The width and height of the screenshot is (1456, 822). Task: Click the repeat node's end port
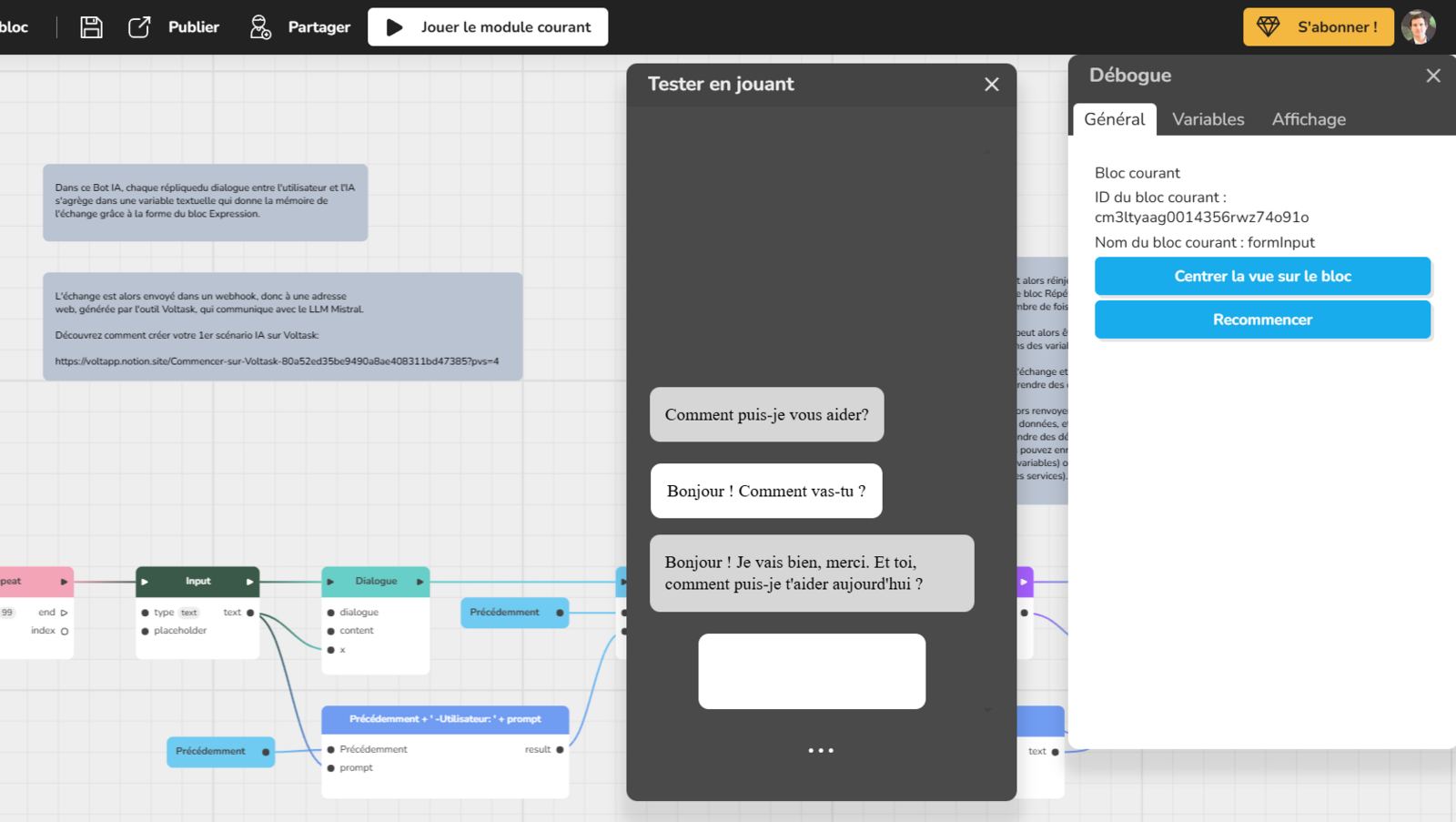pyautogui.click(x=64, y=613)
